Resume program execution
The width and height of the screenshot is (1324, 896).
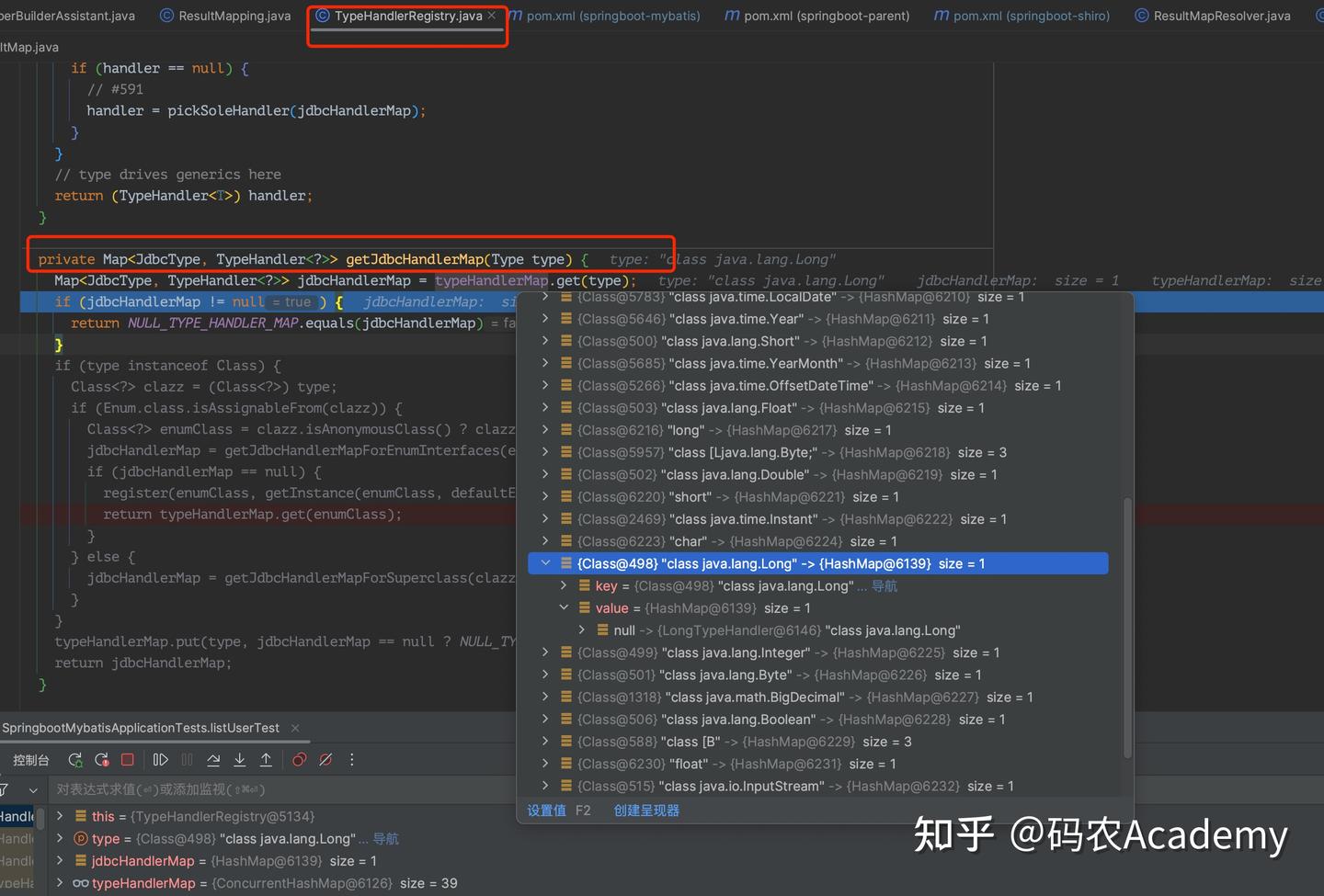pyautogui.click(x=161, y=760)
